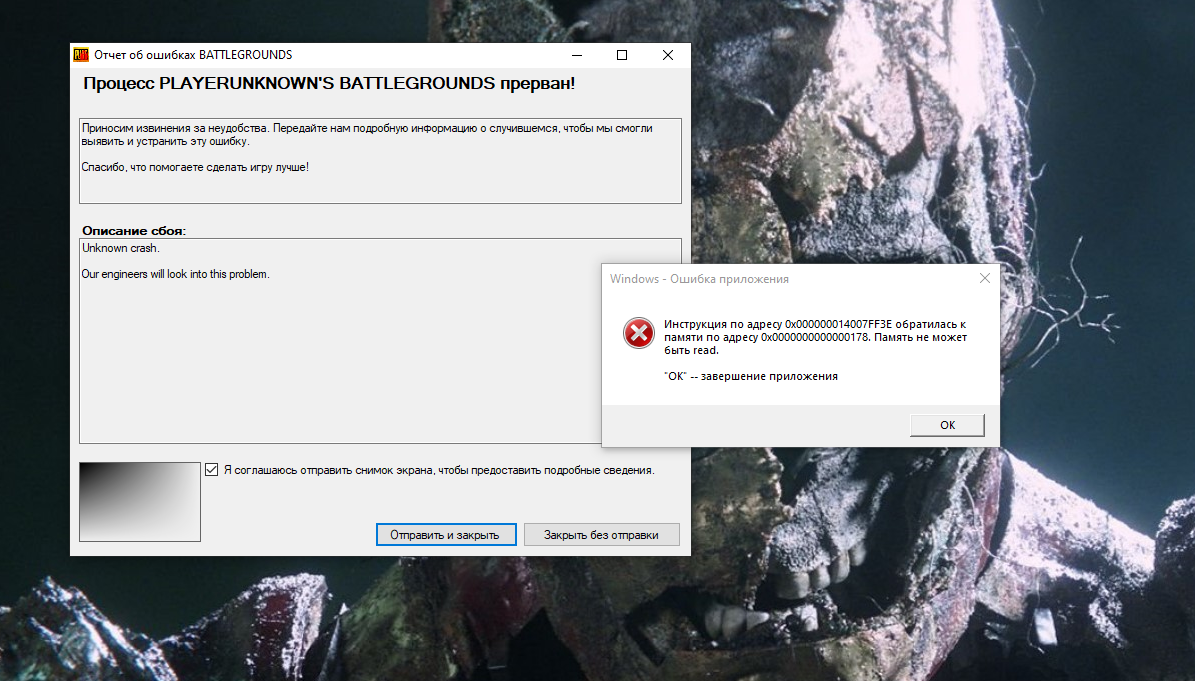Viewport: 1195px width, 681px height.
Task: Click "Спасибо, что помогаете сделать игру лучше!" text
Action: (x=195, y=168)
